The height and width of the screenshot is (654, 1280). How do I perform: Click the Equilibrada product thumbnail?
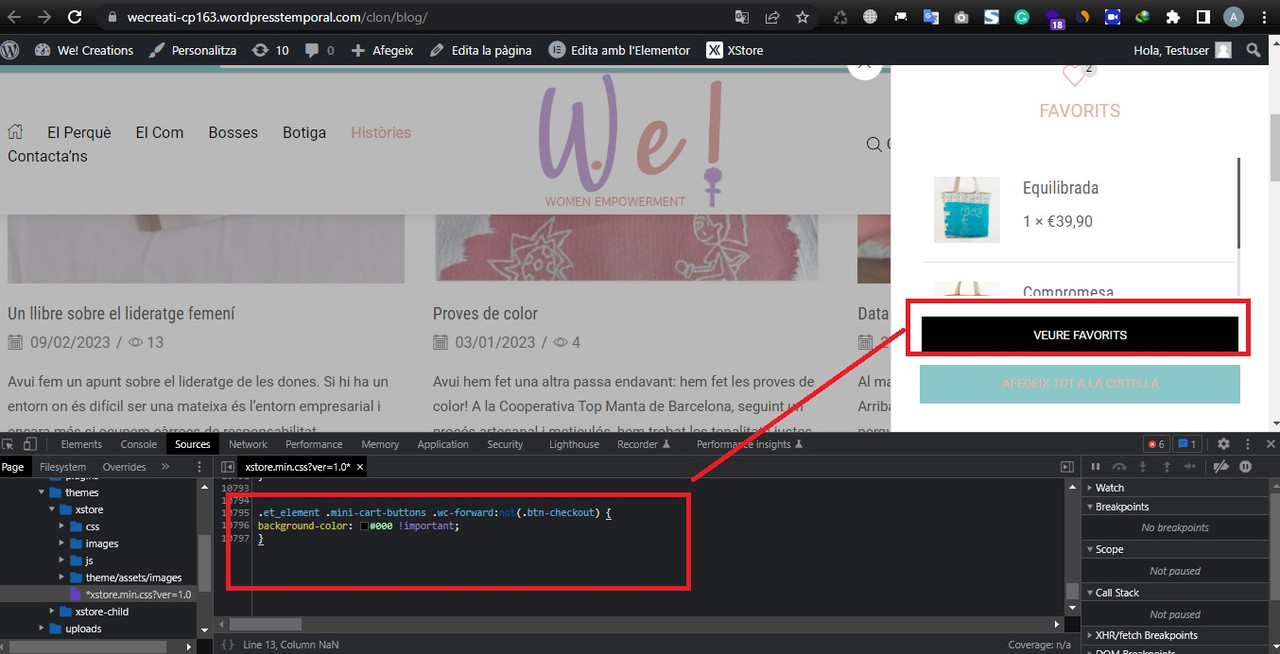966,209
